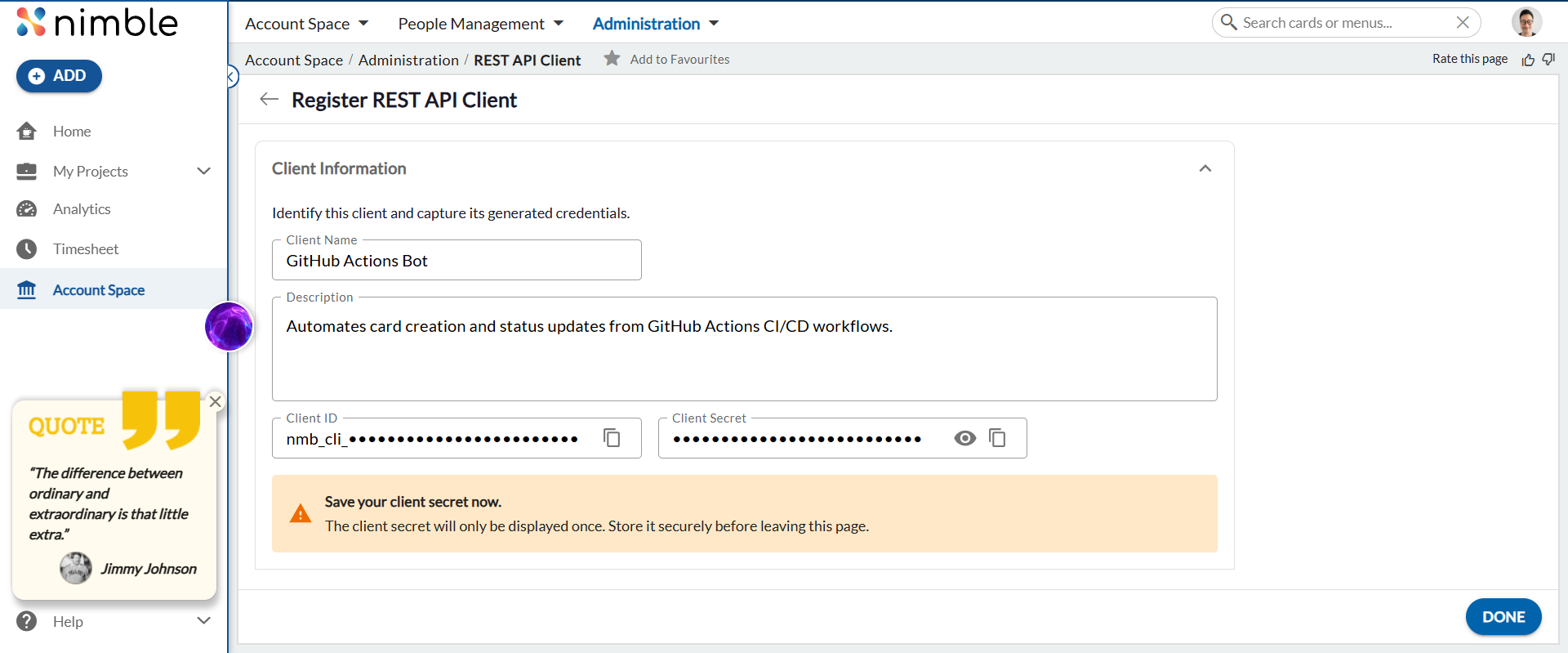This screenshot has height=653, width=1568.
Task: Click the 'Rate this page' text
Action: pyautogui.click(x=1470, y=59)
